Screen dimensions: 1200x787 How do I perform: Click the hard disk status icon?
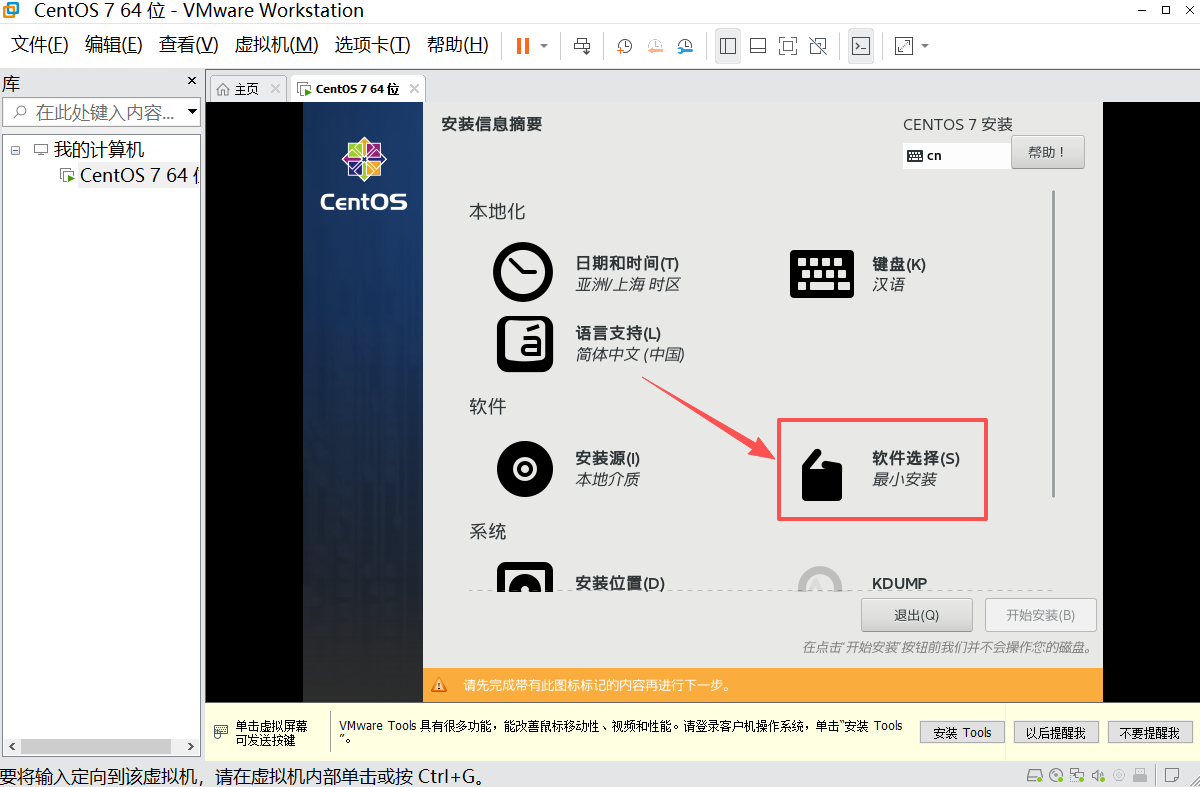pos(1035,775)
